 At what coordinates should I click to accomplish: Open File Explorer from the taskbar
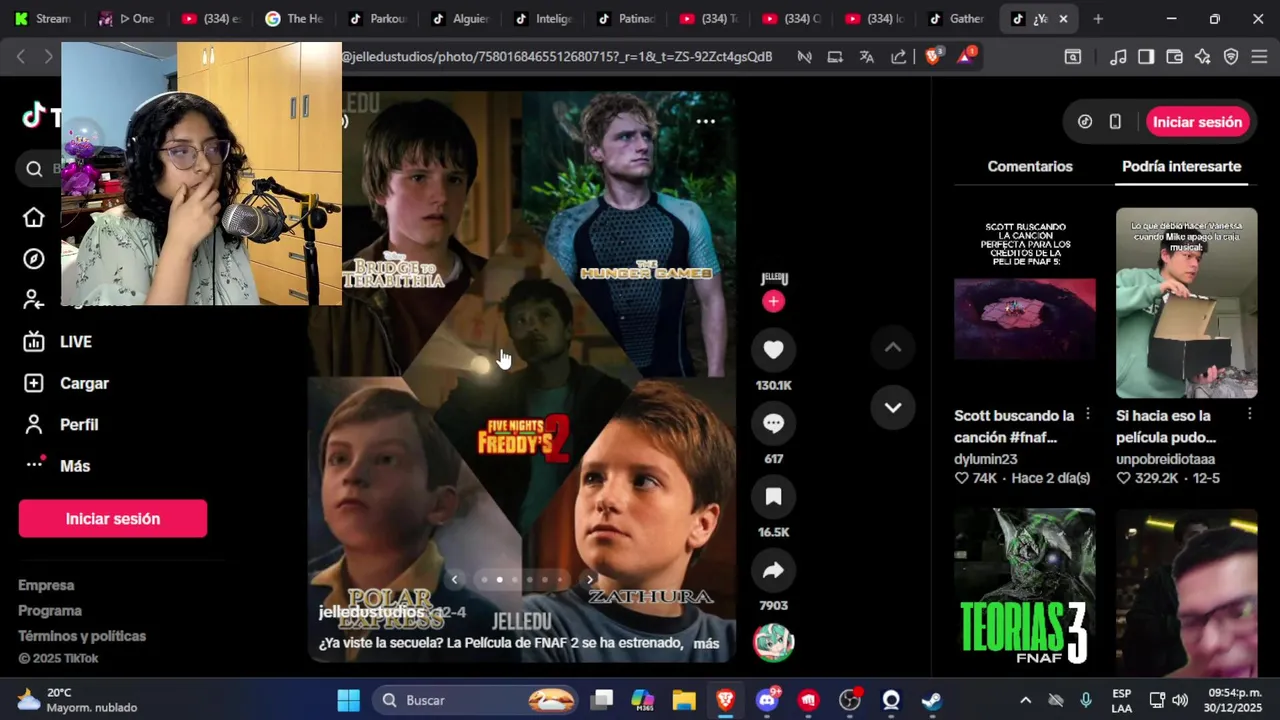(x=684, y=700)
